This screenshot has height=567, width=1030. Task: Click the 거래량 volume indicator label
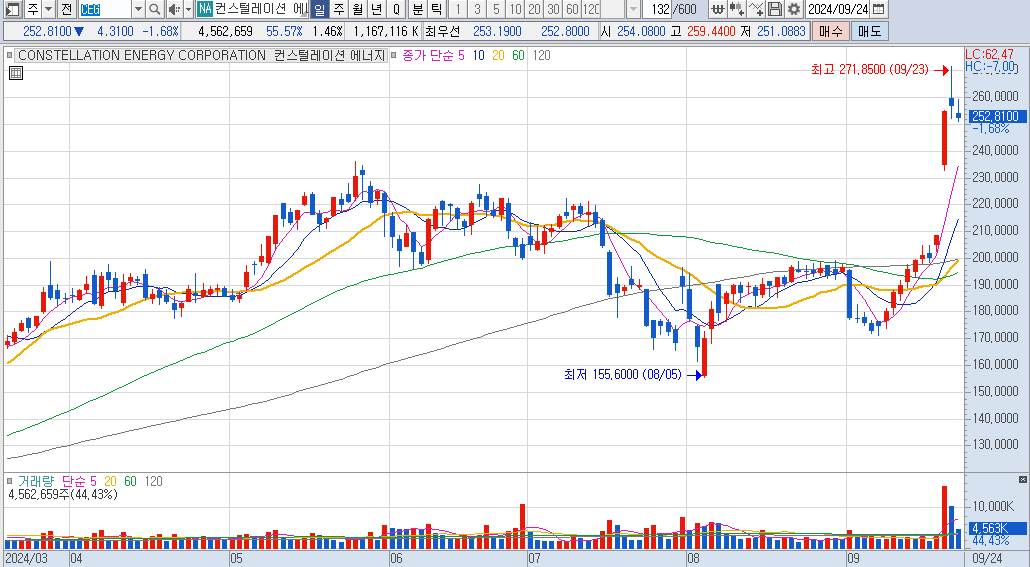pyautogui.click(x=35, y=482)
